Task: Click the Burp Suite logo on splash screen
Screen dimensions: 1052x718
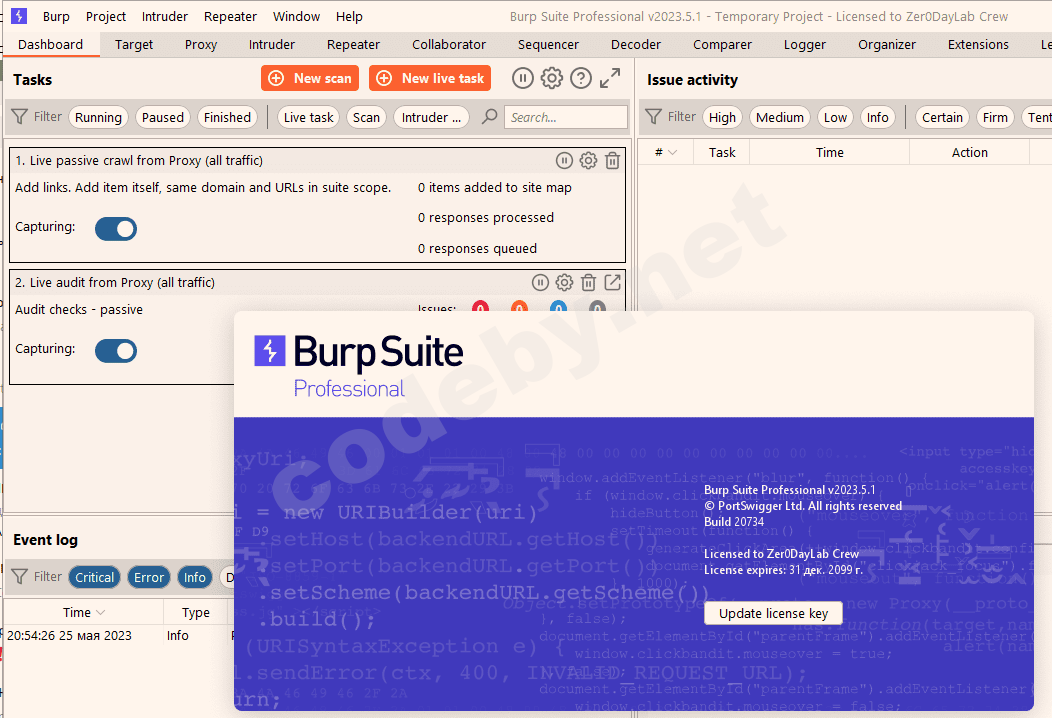Action: coord(270,351)
